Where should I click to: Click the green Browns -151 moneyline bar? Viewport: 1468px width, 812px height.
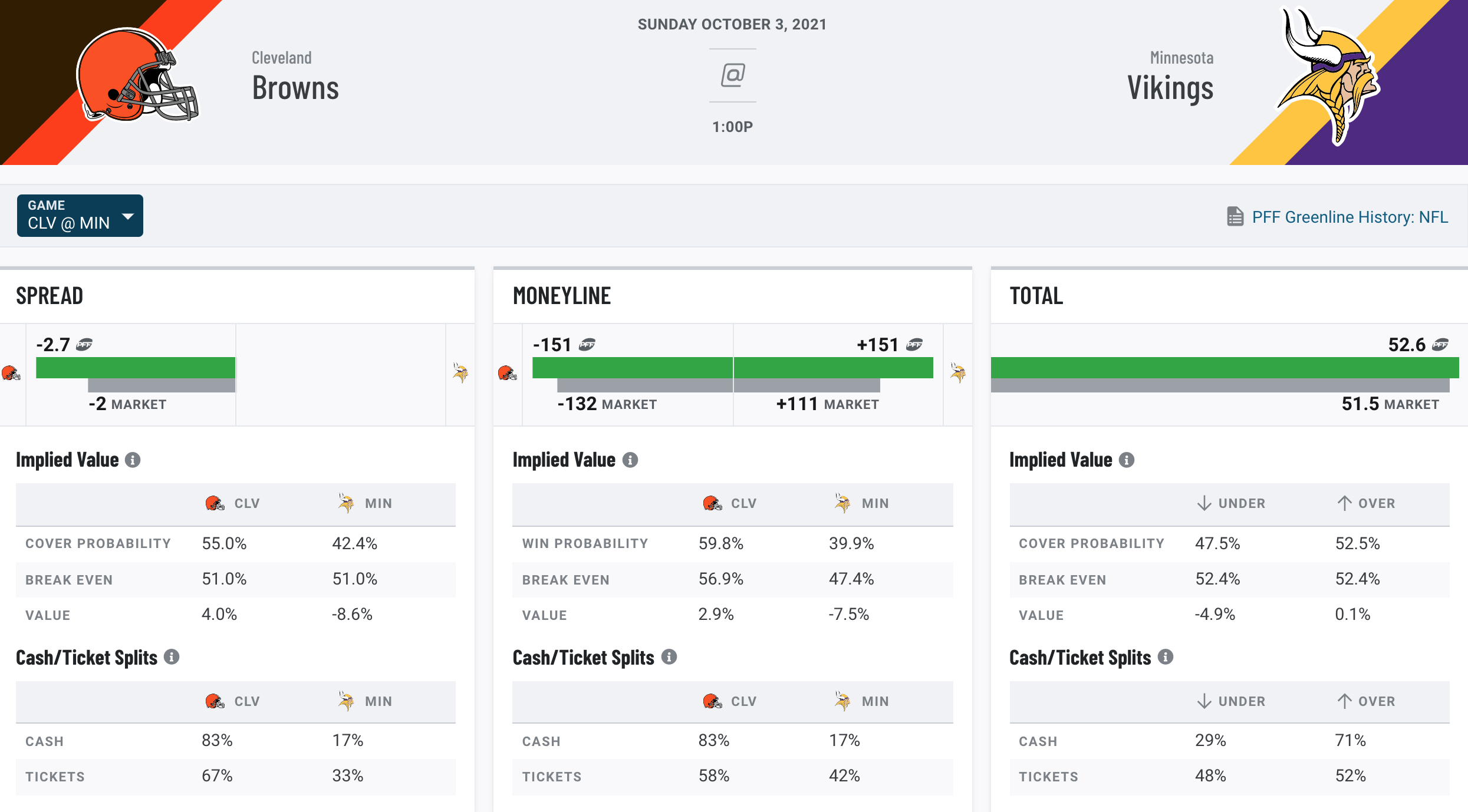[x=633, y=368]
